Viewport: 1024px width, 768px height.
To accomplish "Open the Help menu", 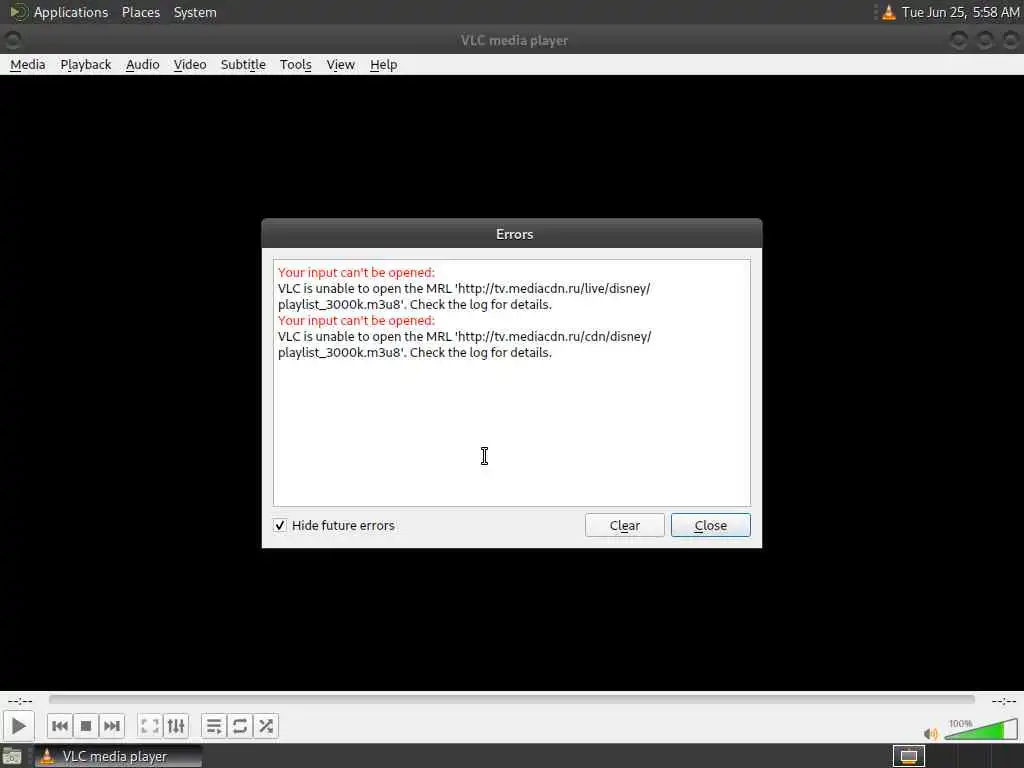I will 383,65.
